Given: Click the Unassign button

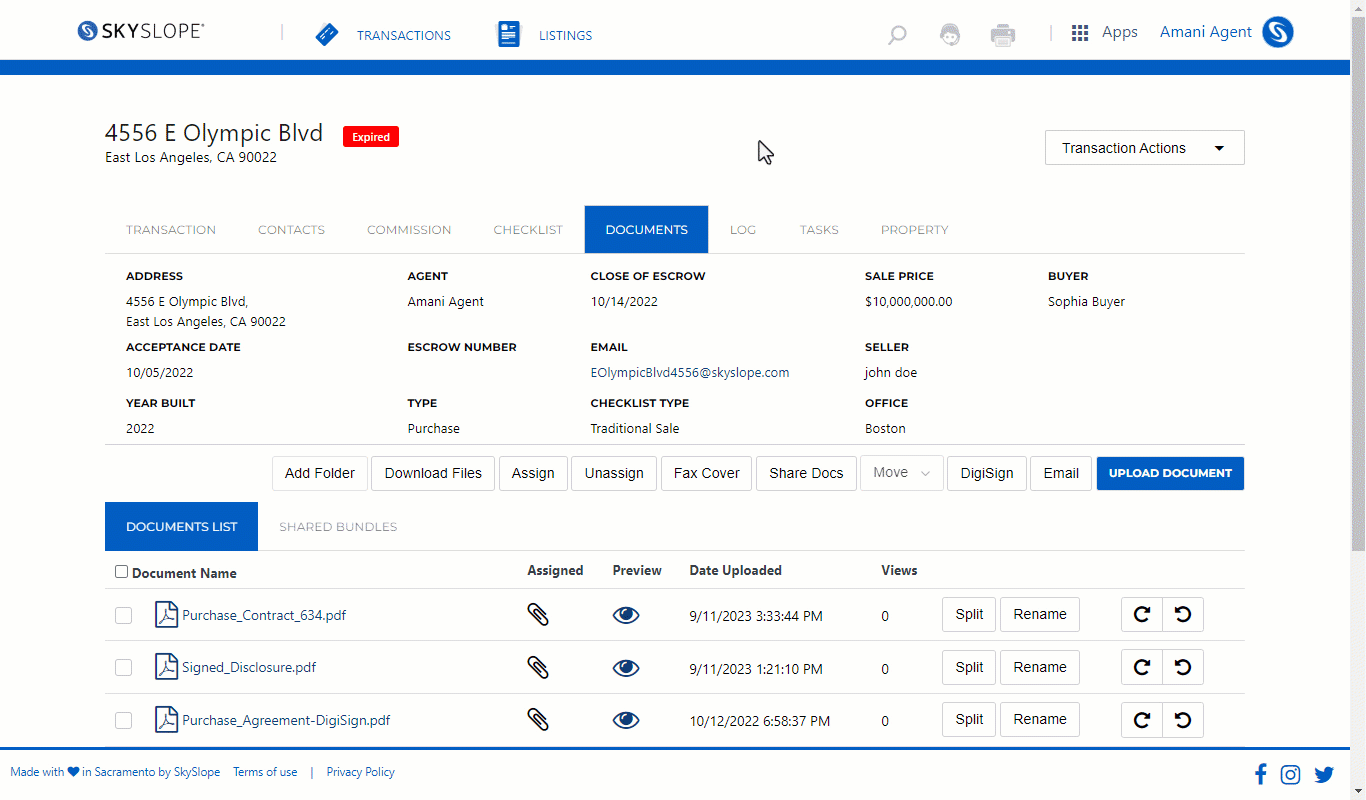Looking at the screenshot, I should [x=614, y=473].
